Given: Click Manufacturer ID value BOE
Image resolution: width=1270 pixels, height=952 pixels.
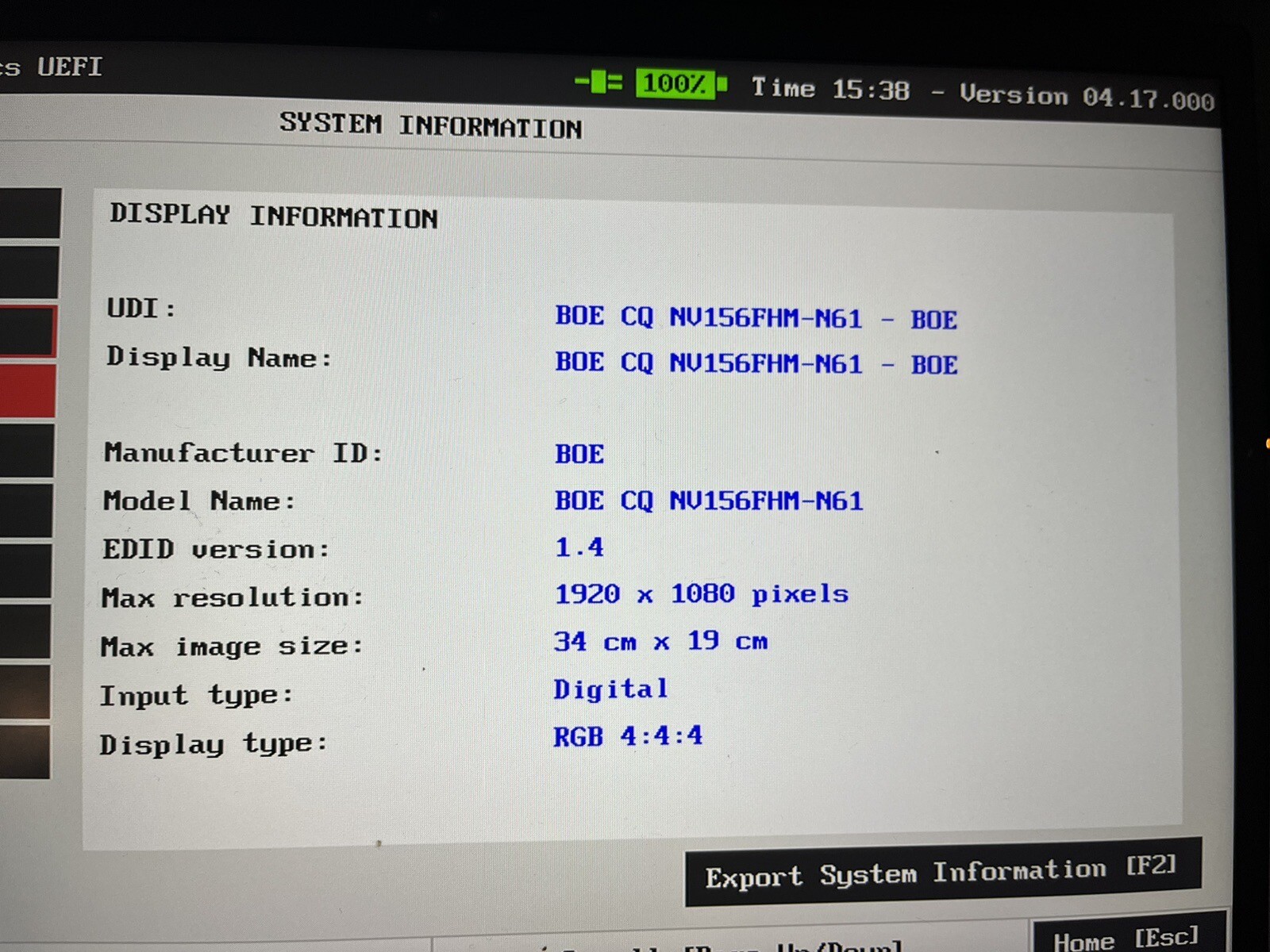Looking at the screenshot, I should (579, 454).
